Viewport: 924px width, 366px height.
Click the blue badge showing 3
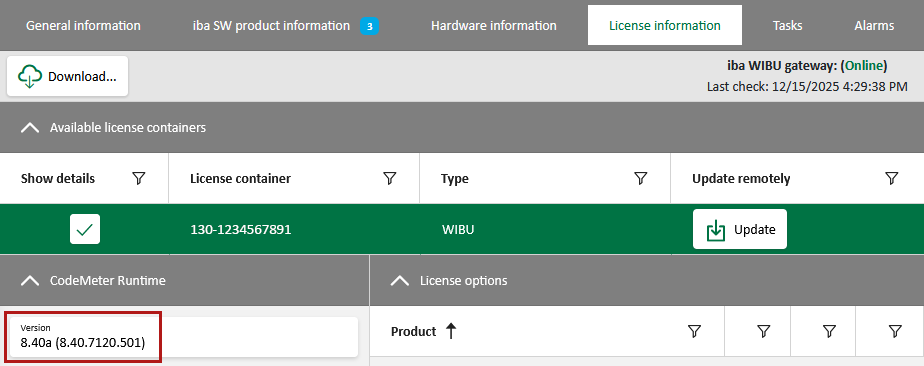(x=369, y=26)
